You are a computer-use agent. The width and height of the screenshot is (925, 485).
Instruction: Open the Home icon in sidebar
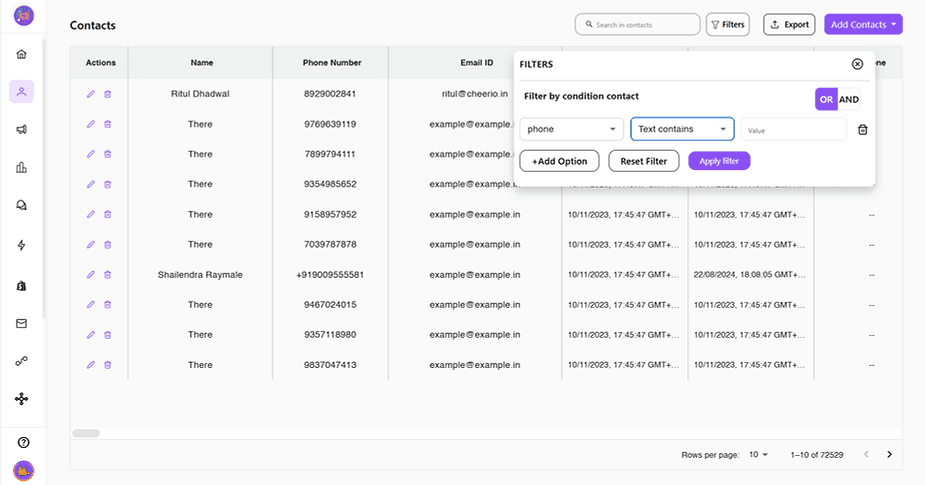click(21, 54)
